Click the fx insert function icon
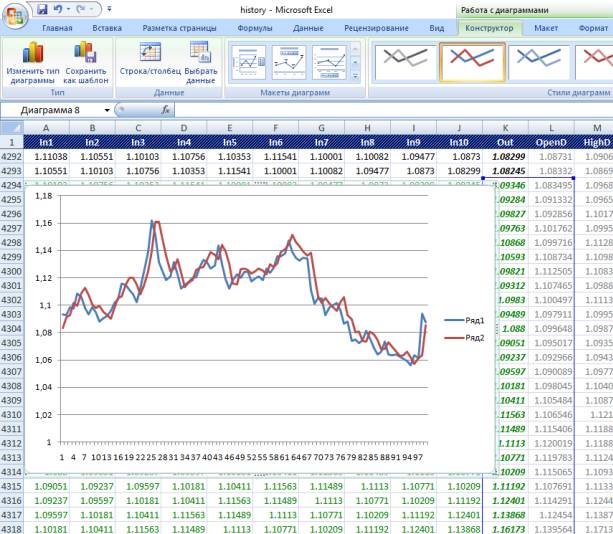Screen dimensions: 613x534 (166, 109)
